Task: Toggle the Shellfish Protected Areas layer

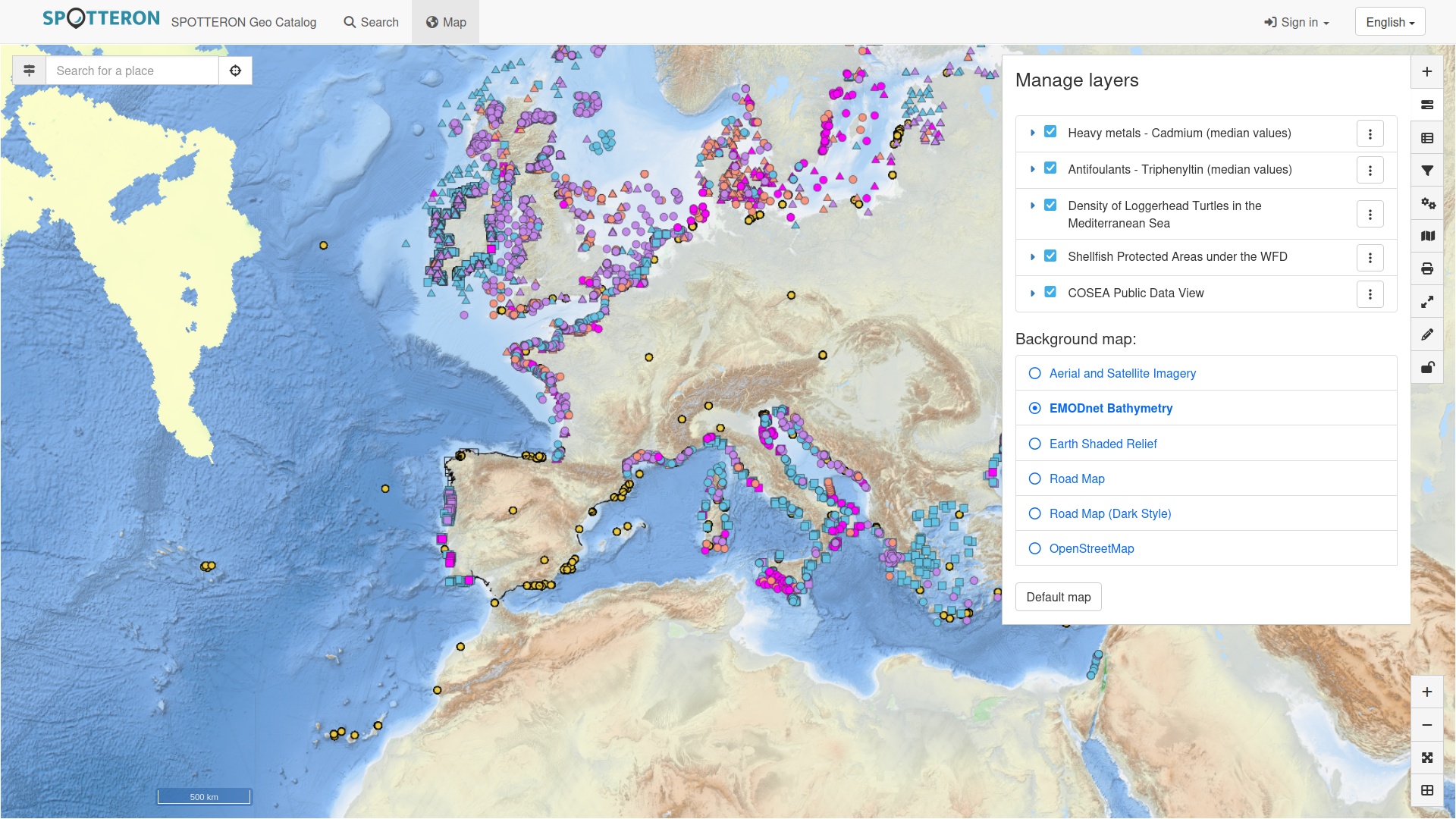Action: [1050, 256]
